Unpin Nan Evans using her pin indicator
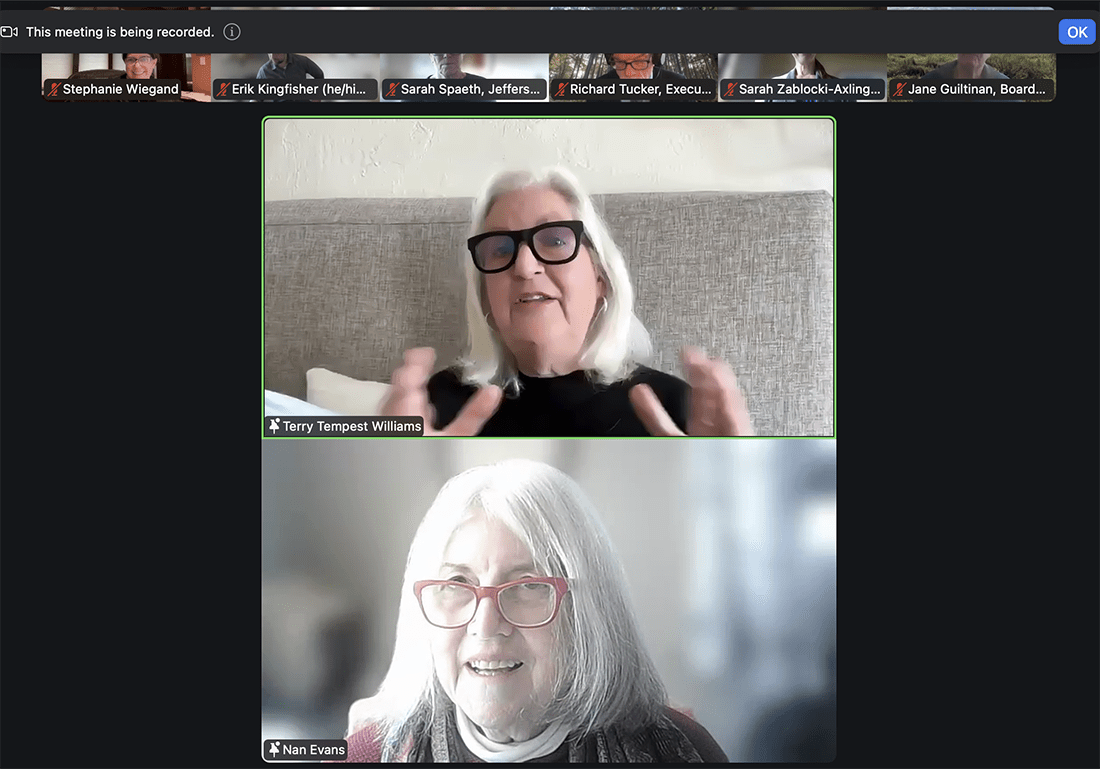Screen dimensions: 1100x769 click(274, 748)
